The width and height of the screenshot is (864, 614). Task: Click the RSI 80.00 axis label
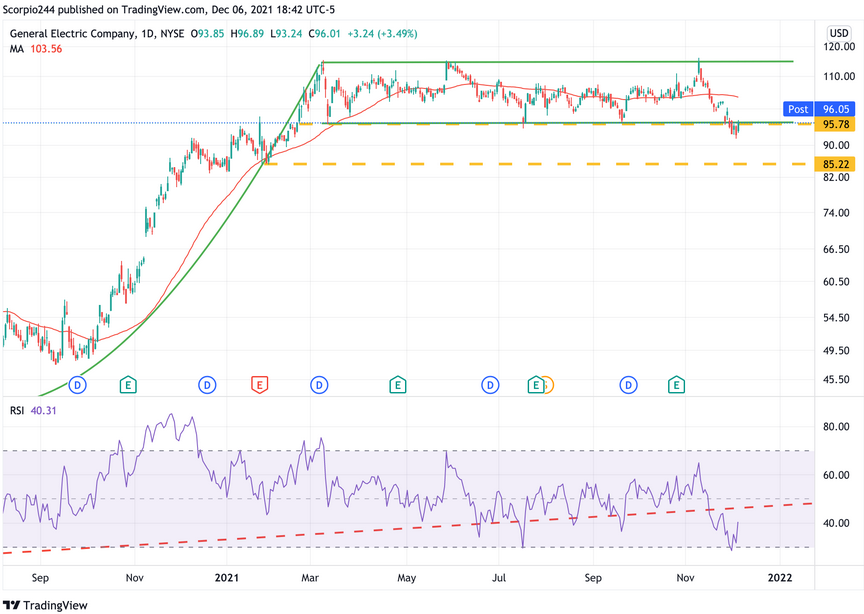pos(836,427)
